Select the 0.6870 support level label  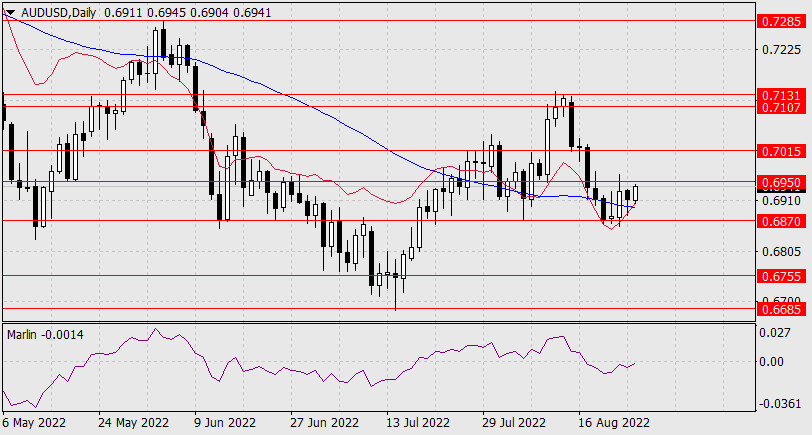click(778, 220)
